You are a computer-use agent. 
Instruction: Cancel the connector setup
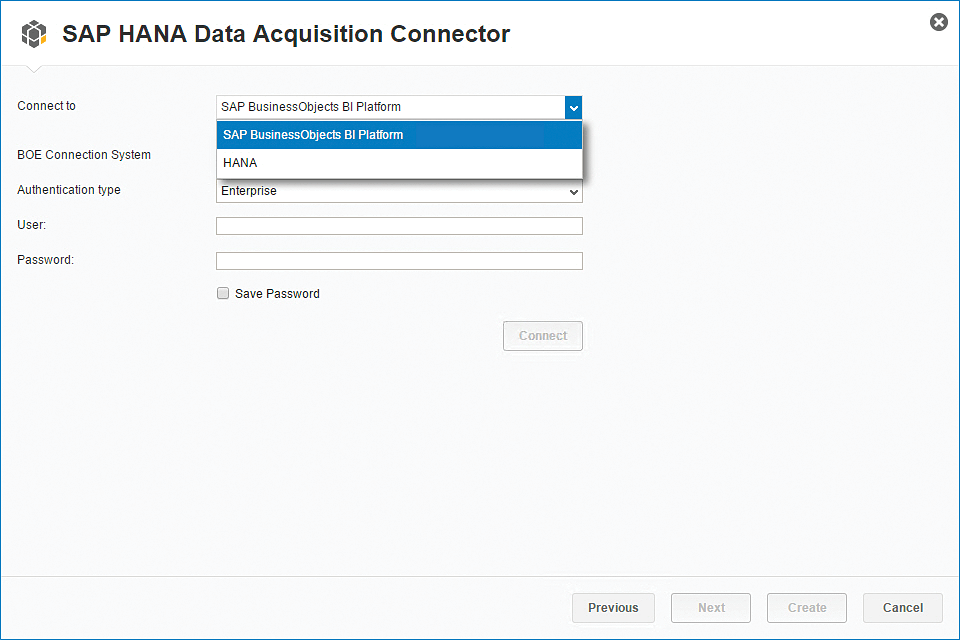902,608
